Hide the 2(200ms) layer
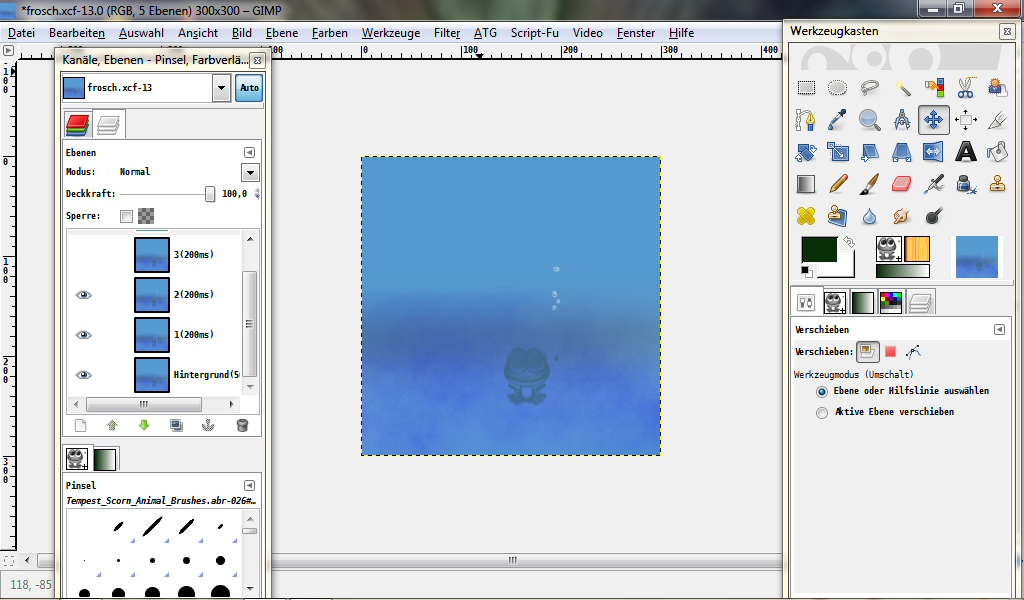1024x600 pixels. (x=84, y=295)
